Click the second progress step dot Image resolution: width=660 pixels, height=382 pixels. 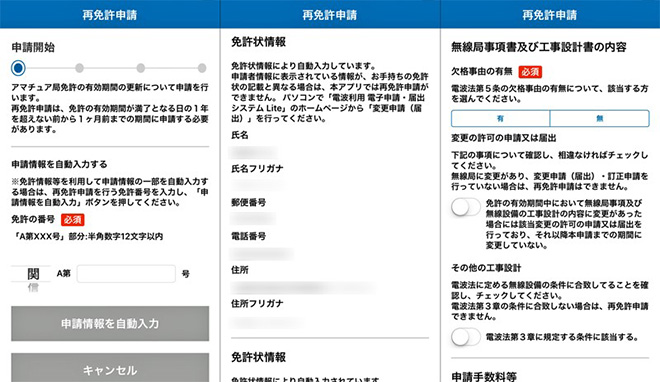(79, 68)
